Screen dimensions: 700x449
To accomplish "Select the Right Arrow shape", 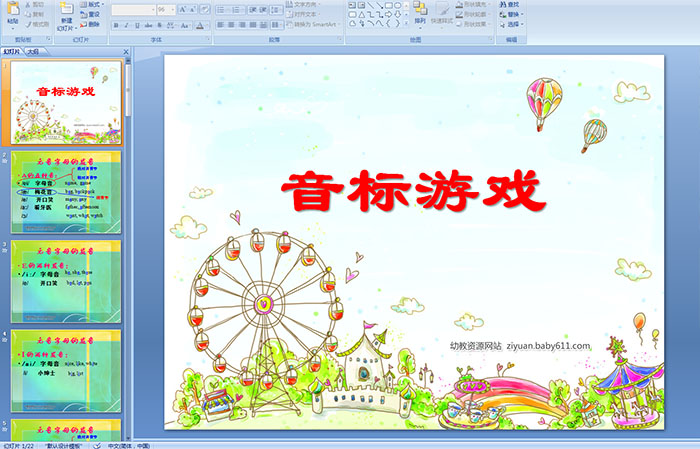I will click(388, 15).
